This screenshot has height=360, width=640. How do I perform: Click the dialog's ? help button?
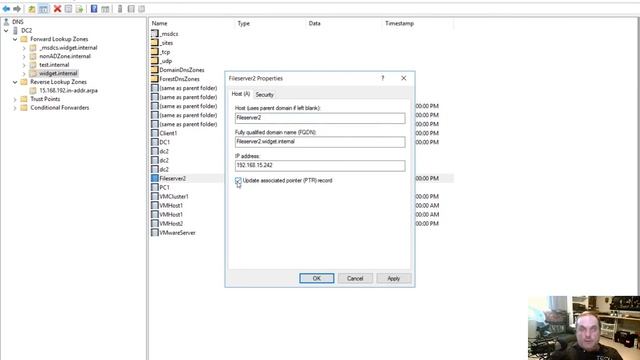pos(382,78)
